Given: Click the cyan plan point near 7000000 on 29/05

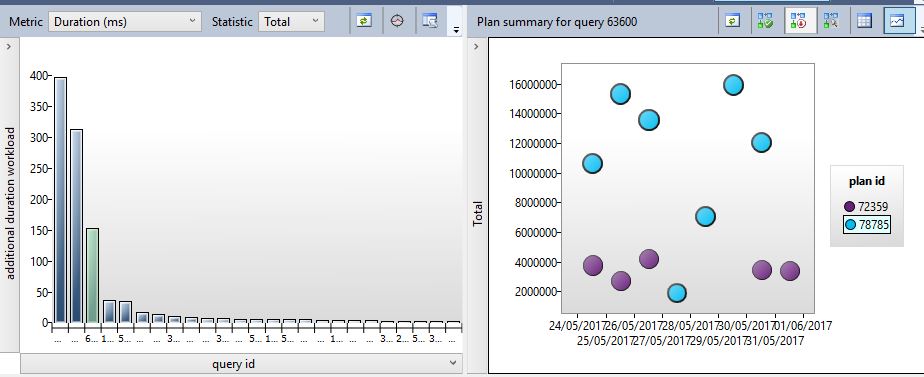Looking at the screenshot, I should (705, 217).
